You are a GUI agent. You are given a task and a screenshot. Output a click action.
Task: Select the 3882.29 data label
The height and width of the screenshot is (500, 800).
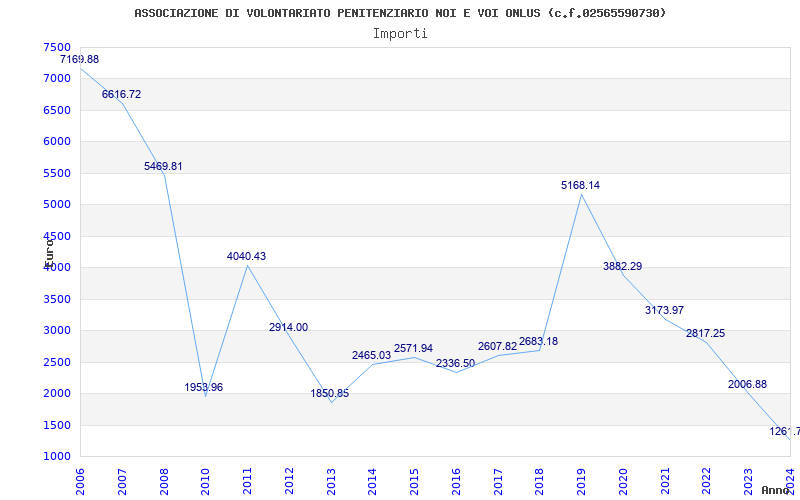point(622,266)
